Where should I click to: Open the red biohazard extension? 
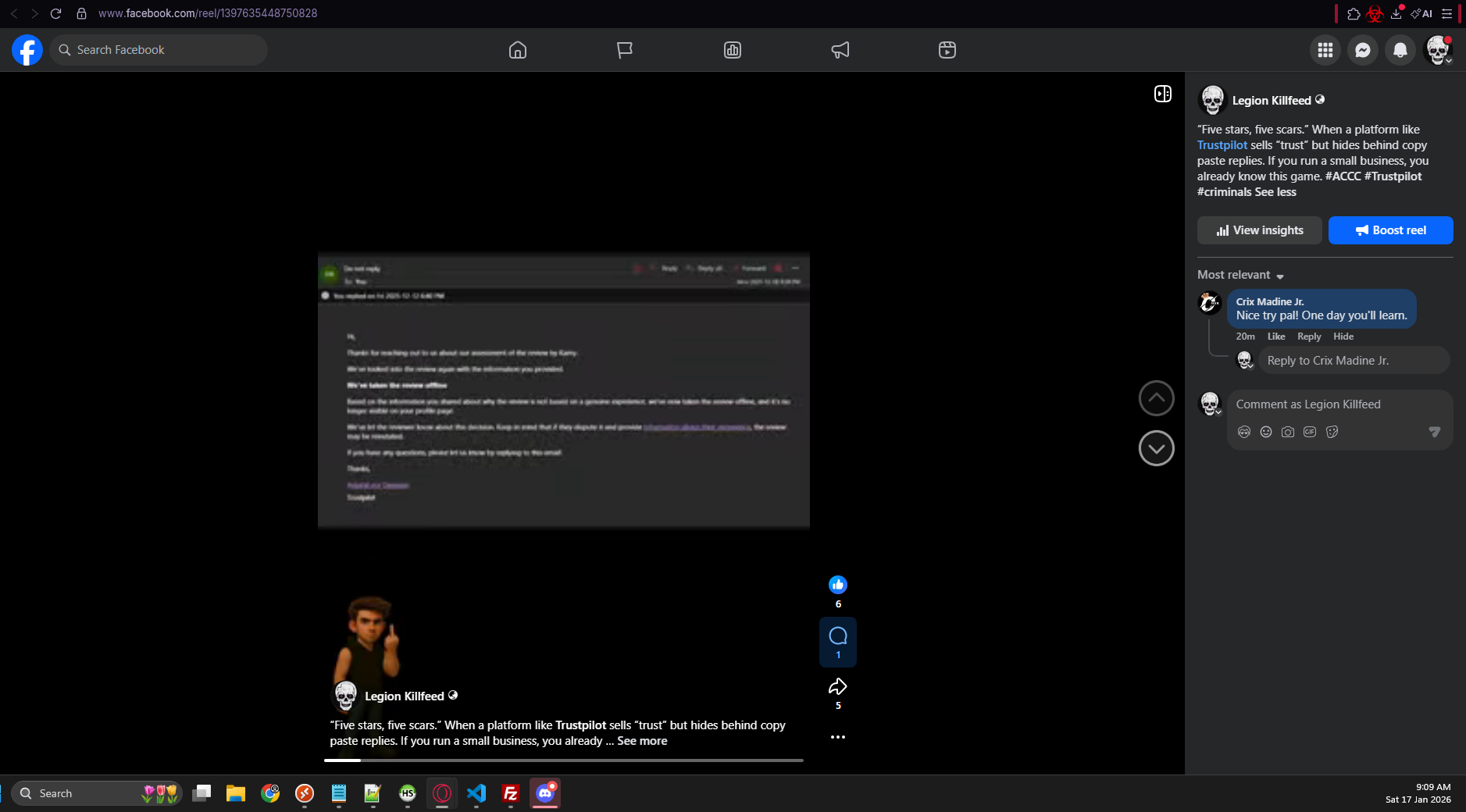pos(1375,13)
